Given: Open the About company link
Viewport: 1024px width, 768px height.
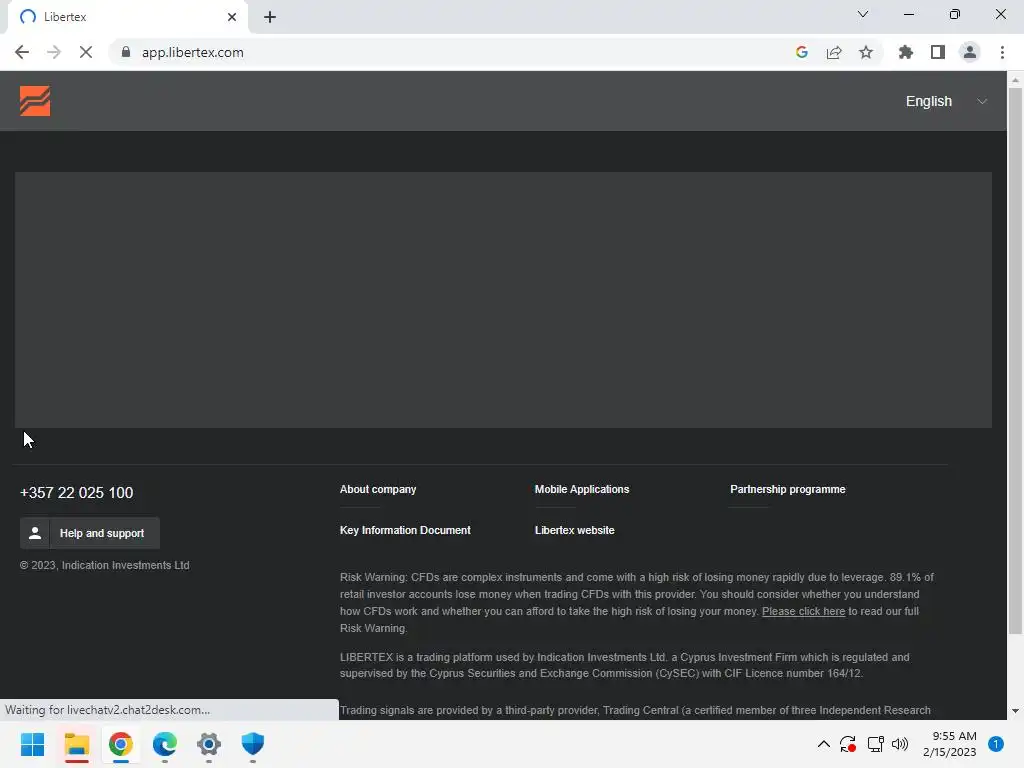Looking at the screenshot, I should pyautogui.click(x=377, y=489).
